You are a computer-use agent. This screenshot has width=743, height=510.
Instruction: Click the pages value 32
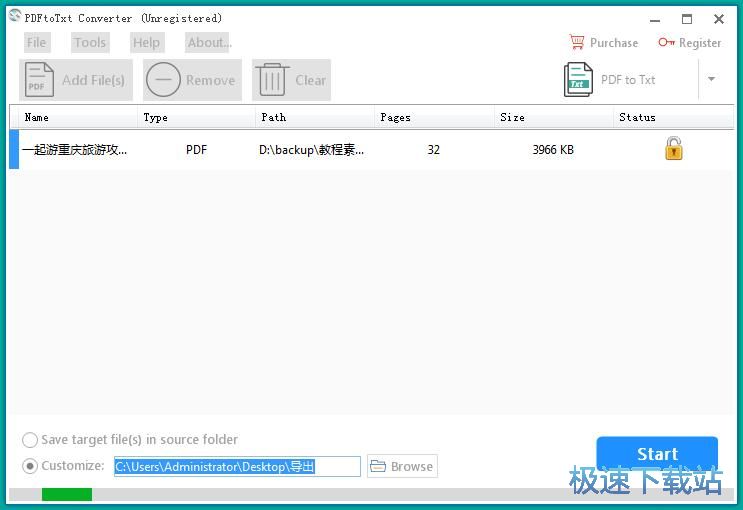(x=434, y=150)
